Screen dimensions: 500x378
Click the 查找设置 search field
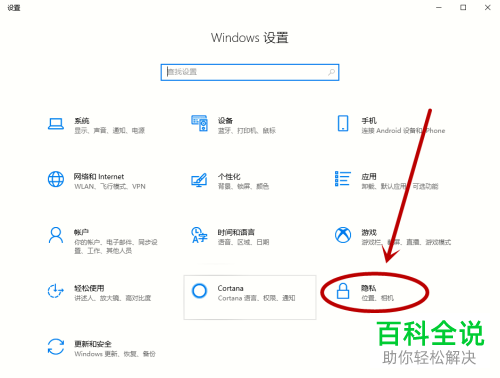[x=250, y=72]
